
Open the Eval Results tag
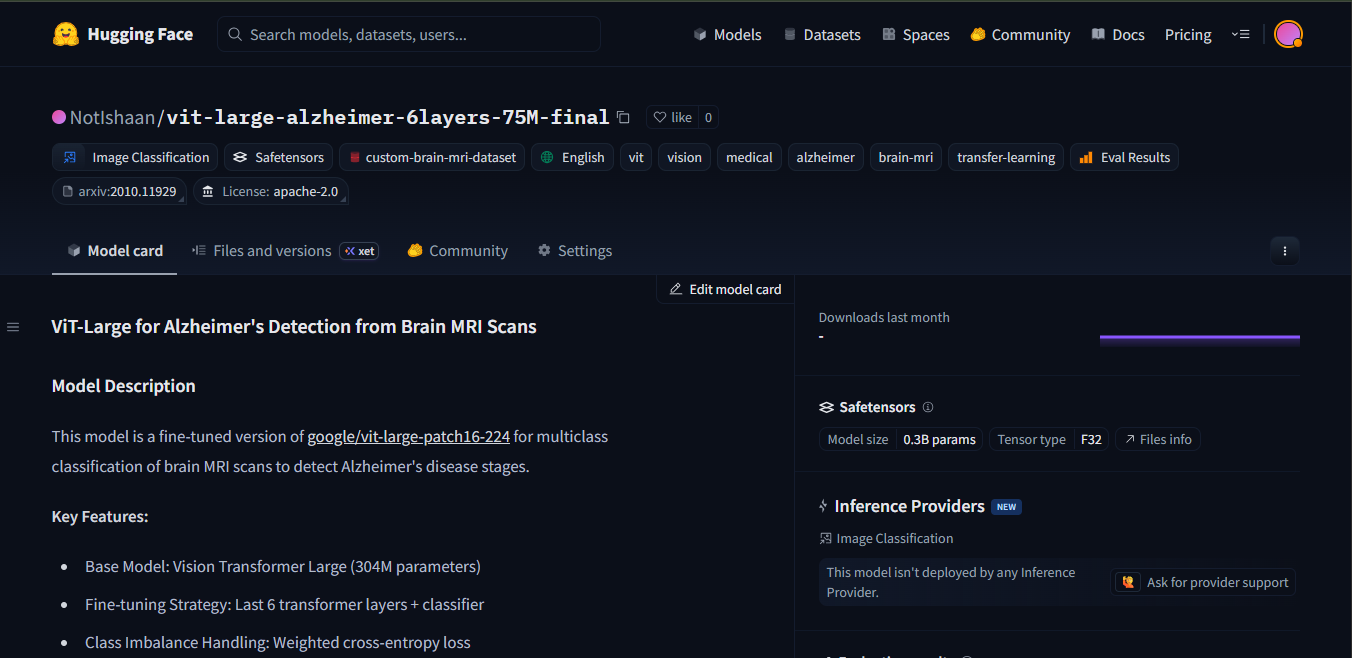(1125, 157)
